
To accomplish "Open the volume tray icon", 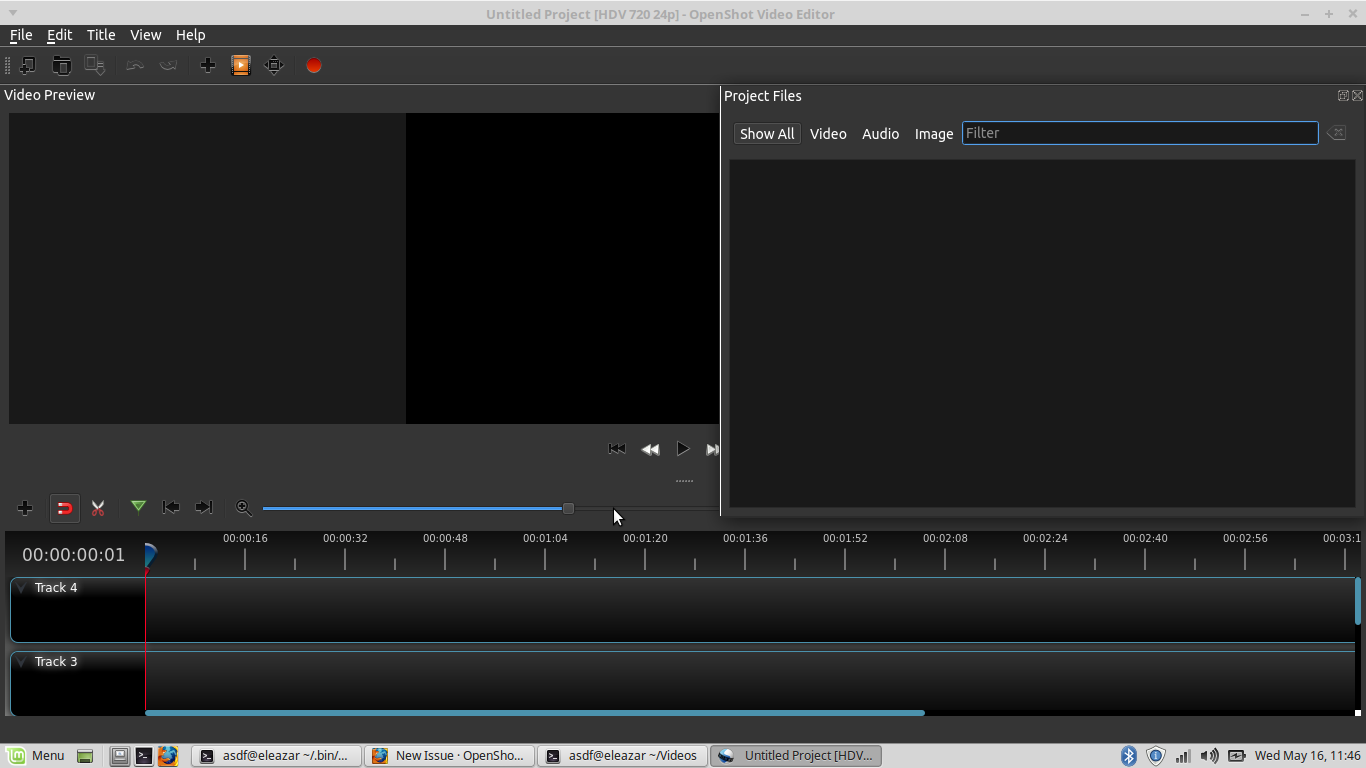I will 1209,756.
